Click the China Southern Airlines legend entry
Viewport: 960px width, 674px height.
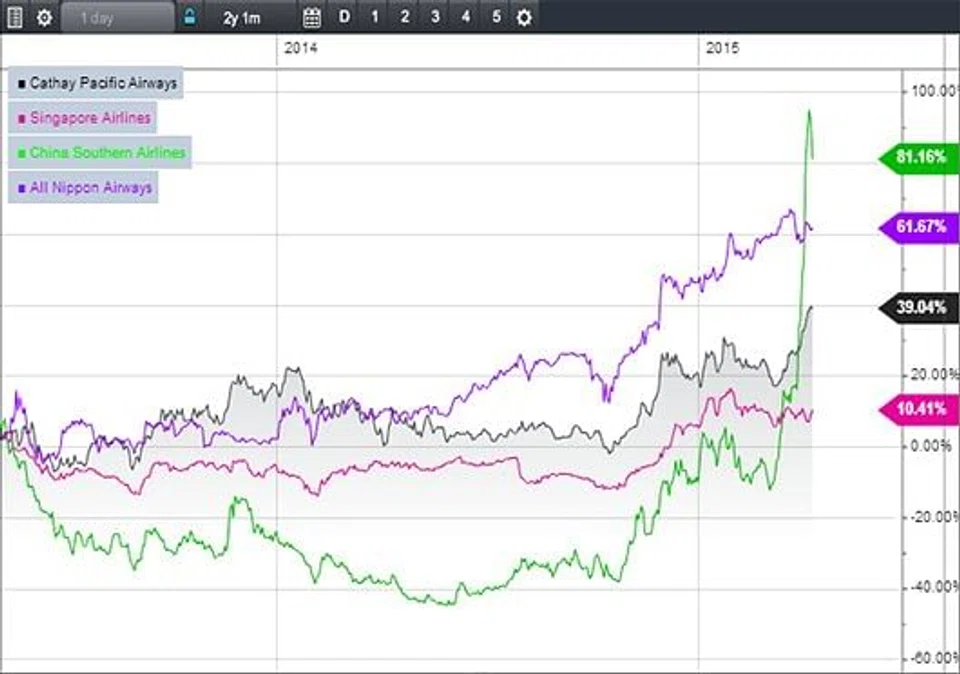point(100,153)
